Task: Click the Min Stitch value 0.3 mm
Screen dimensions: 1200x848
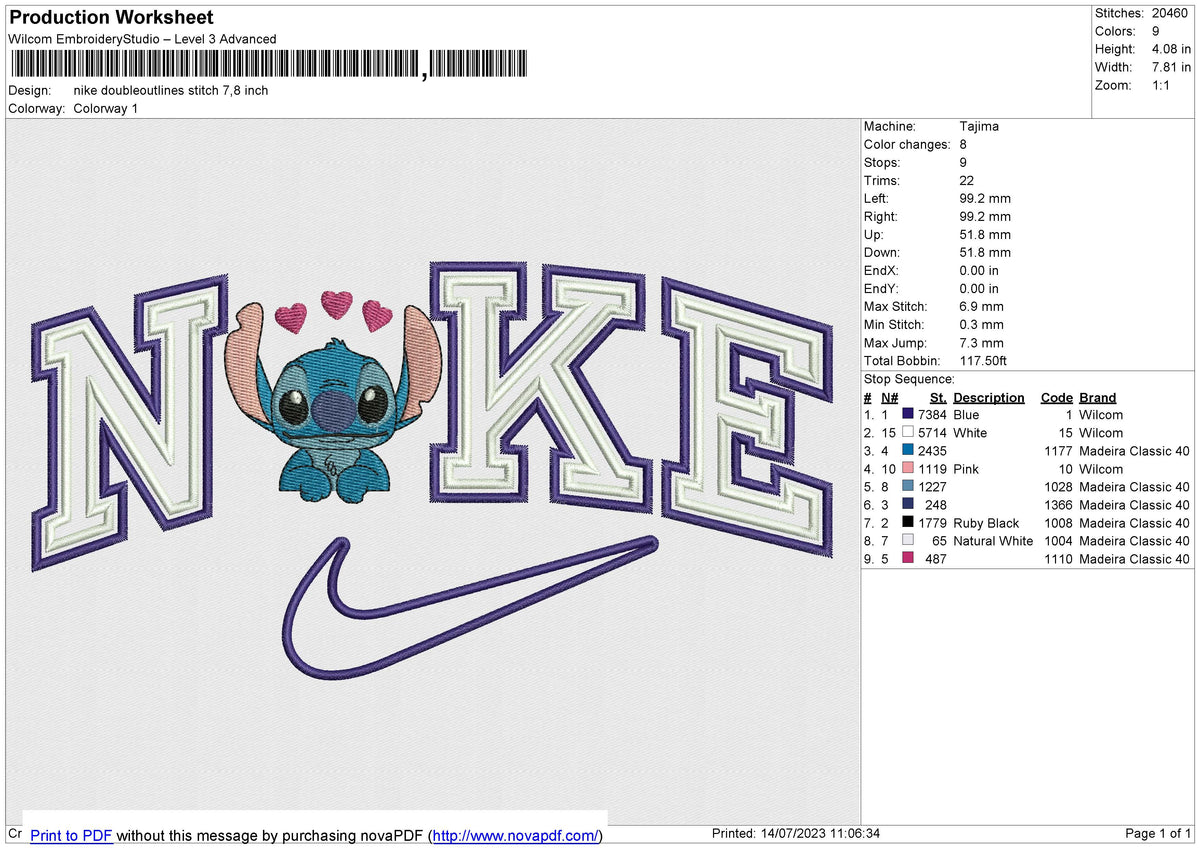Action: click(x=981, y=324)
